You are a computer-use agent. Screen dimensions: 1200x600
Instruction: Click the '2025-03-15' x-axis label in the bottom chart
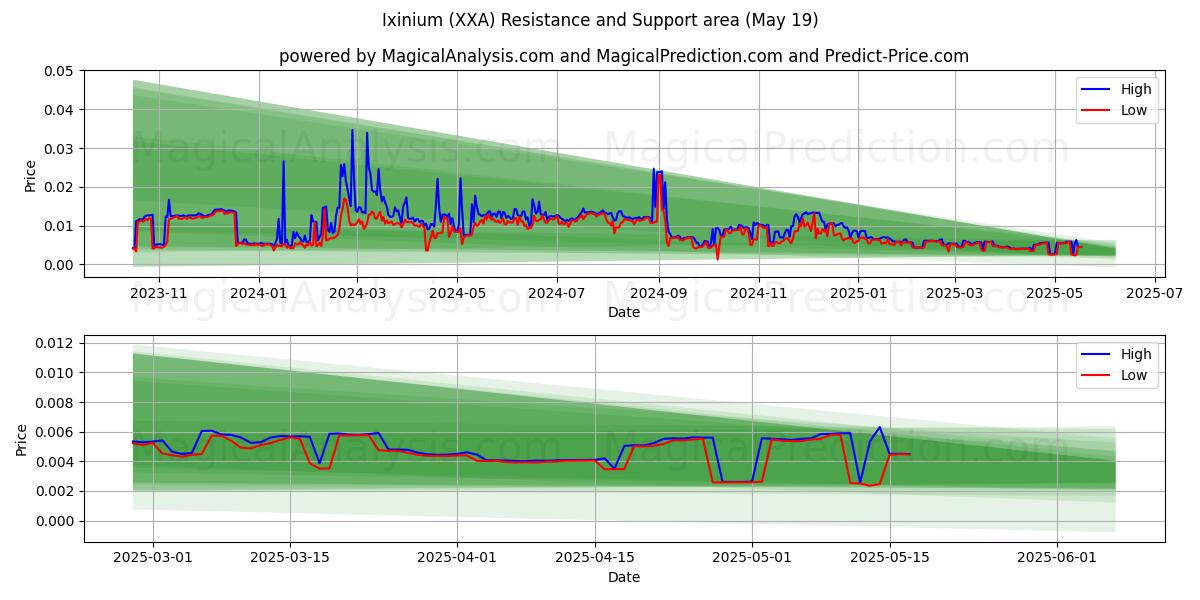290,559
